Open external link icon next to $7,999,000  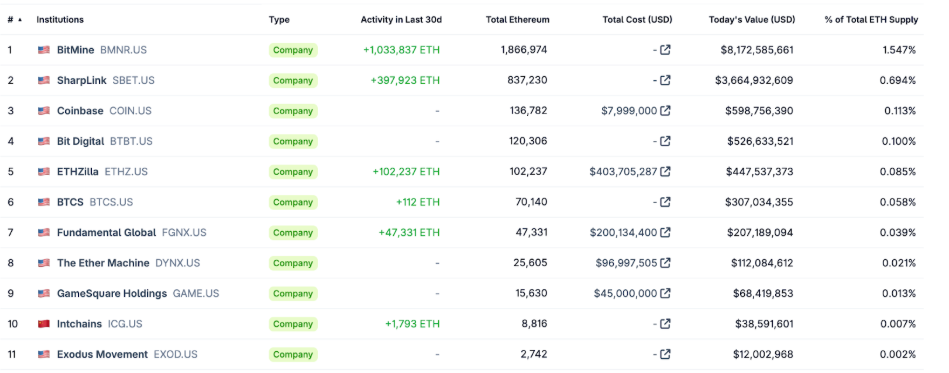click(665, 111)
